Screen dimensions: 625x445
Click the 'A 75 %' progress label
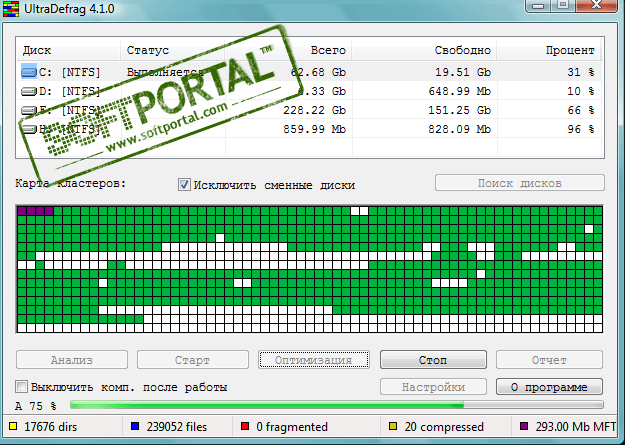[x=35, y=406]
